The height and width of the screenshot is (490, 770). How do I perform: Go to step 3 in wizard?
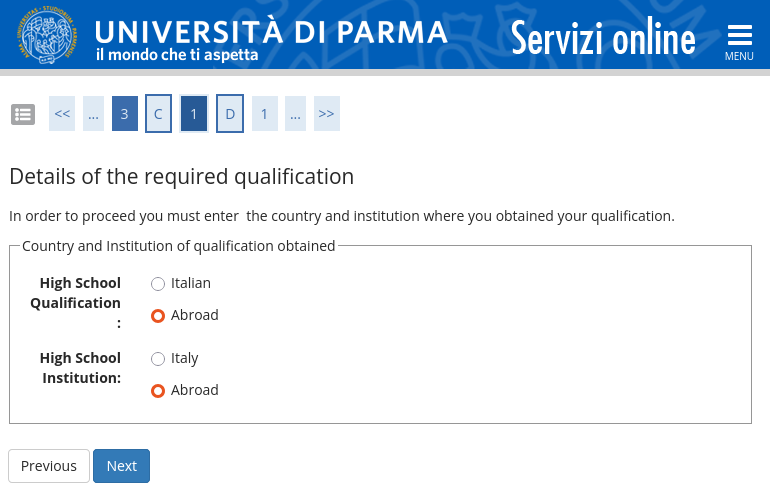[124, 114]
